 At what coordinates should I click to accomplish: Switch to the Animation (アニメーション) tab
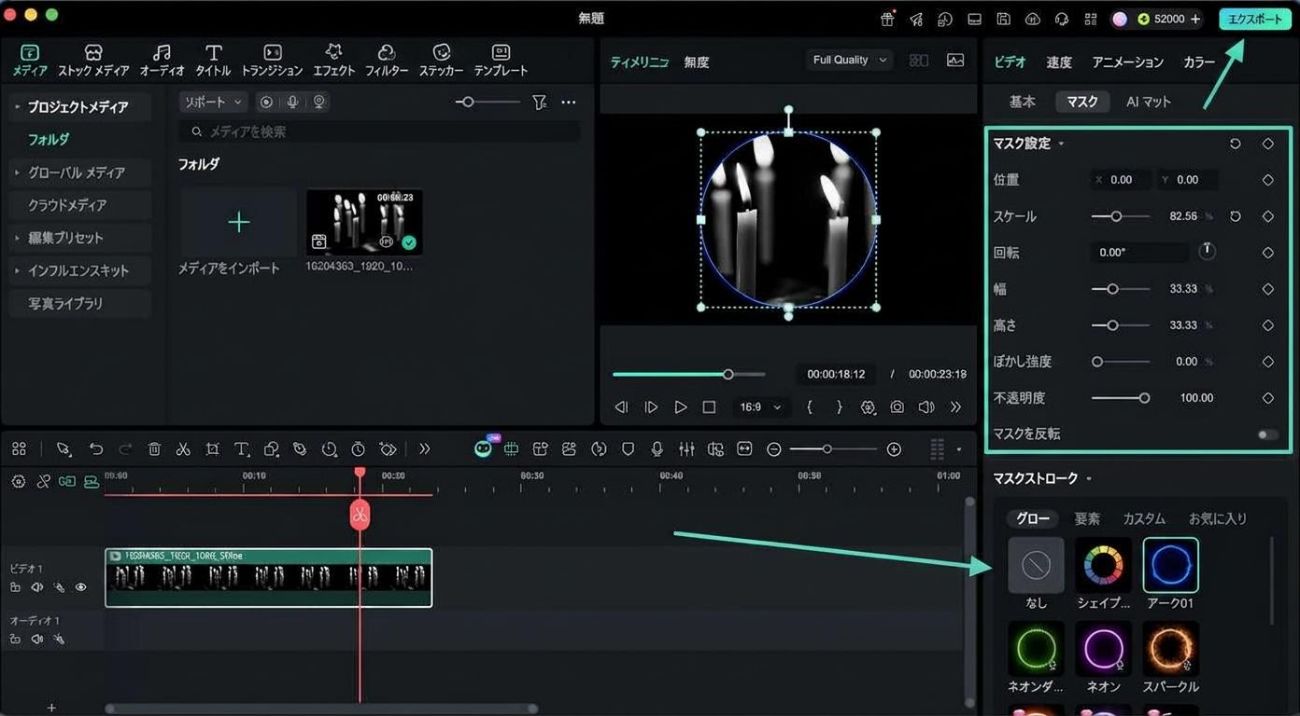tap(1128, 62)
